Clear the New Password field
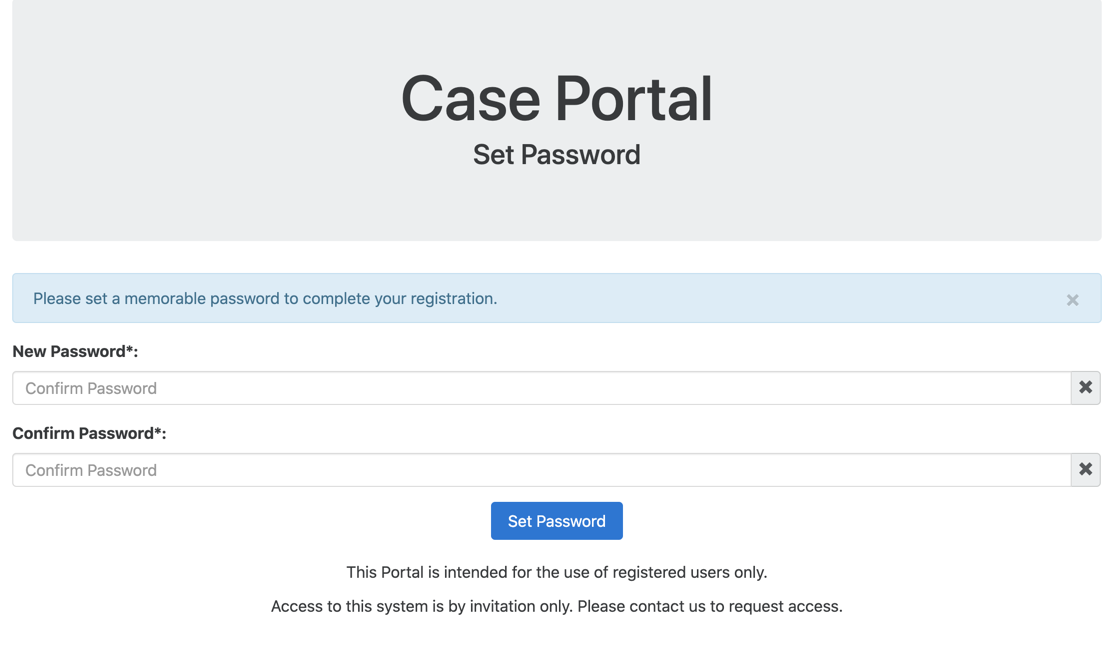The image size is (1114, 647). pos(1085,388)
